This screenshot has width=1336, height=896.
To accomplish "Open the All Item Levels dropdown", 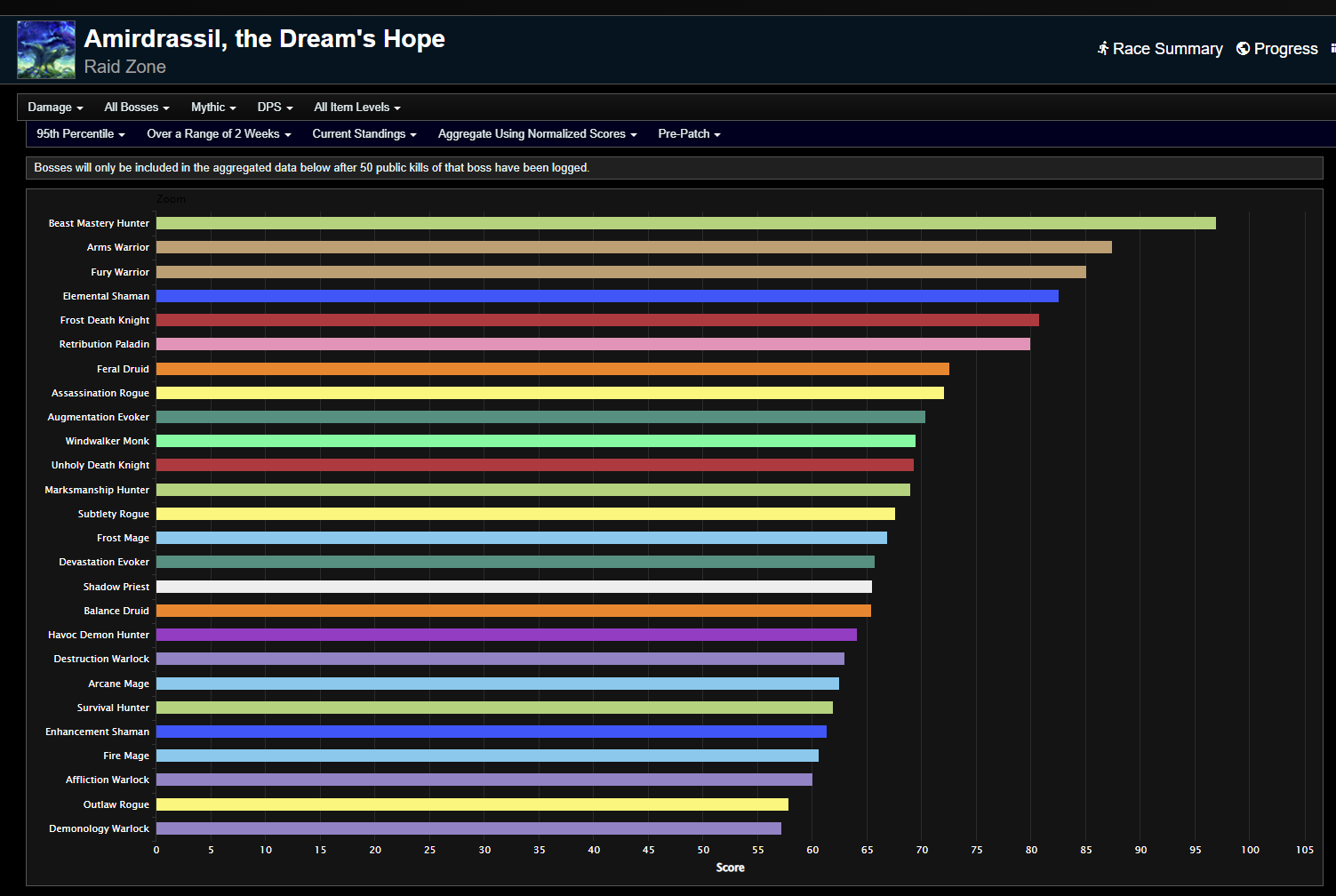I will (x=356, y=107).
